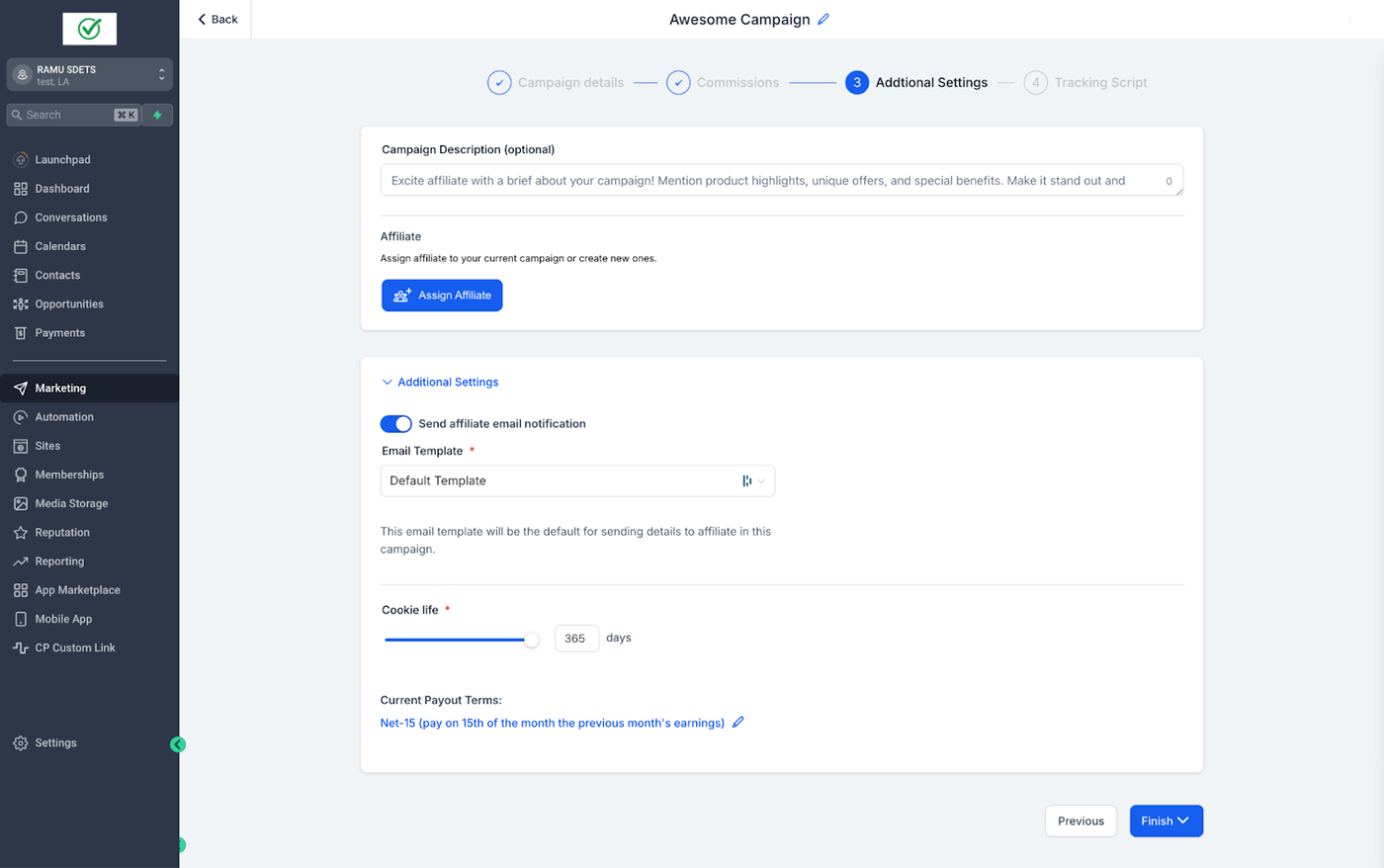Expand the RAMU SDETS account switcher

90,75
